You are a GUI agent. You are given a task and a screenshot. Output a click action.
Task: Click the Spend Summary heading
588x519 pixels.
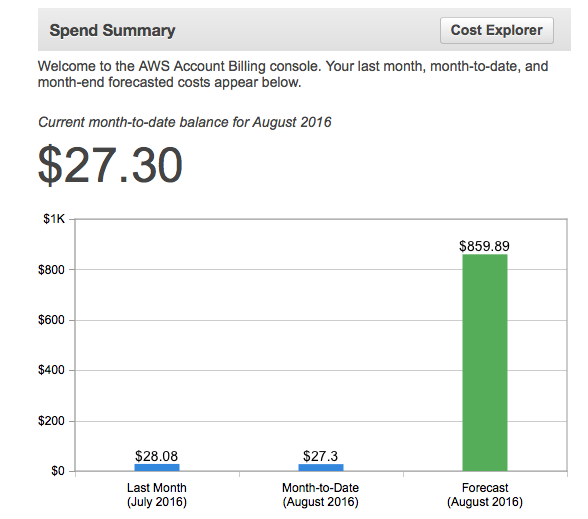112,30
